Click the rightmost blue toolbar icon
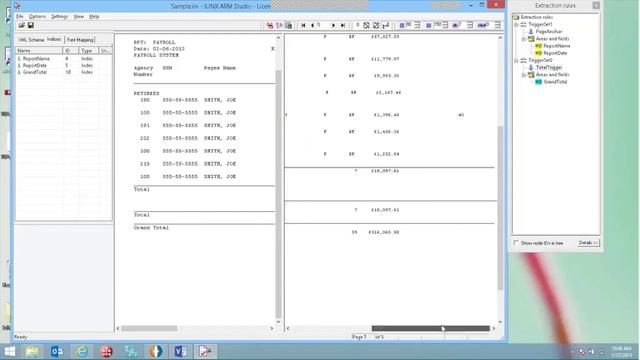 click(x=482, y=25)
